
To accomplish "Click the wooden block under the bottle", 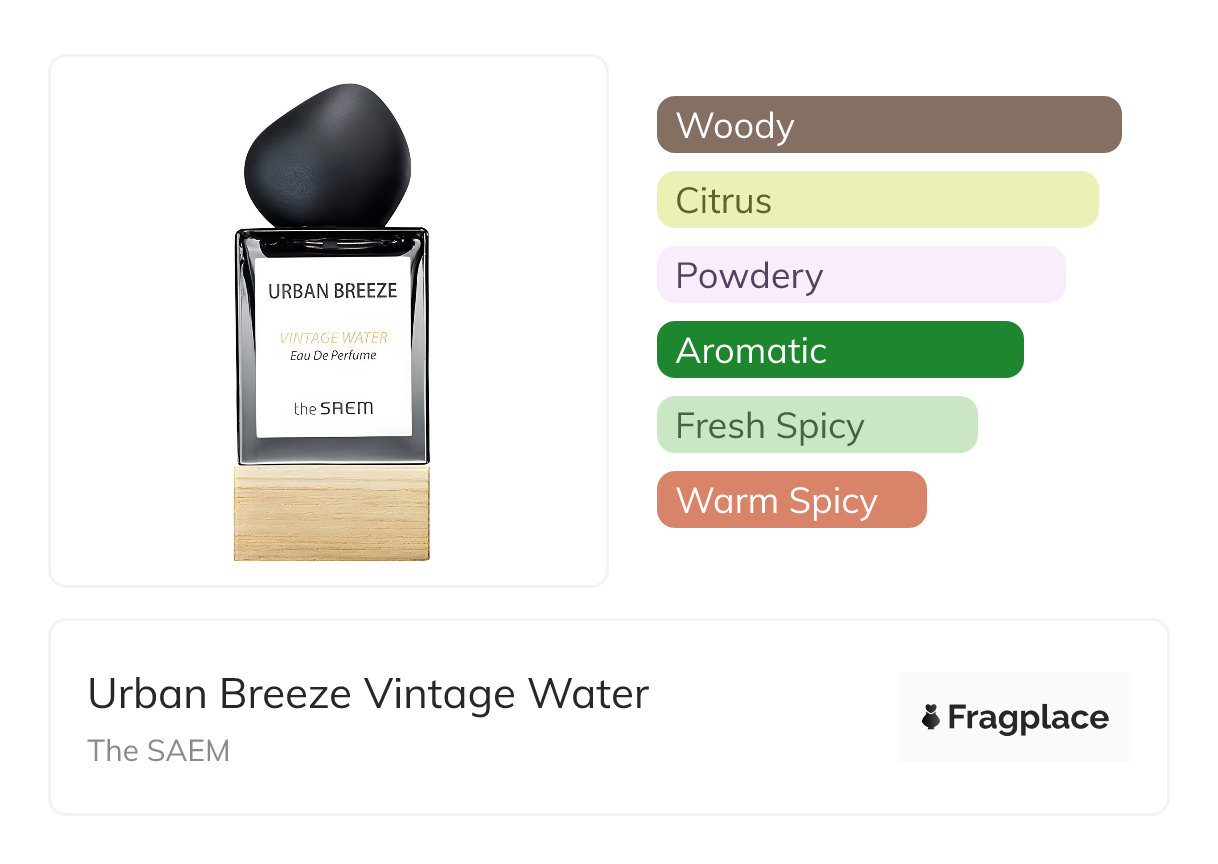I will [331, 512].
